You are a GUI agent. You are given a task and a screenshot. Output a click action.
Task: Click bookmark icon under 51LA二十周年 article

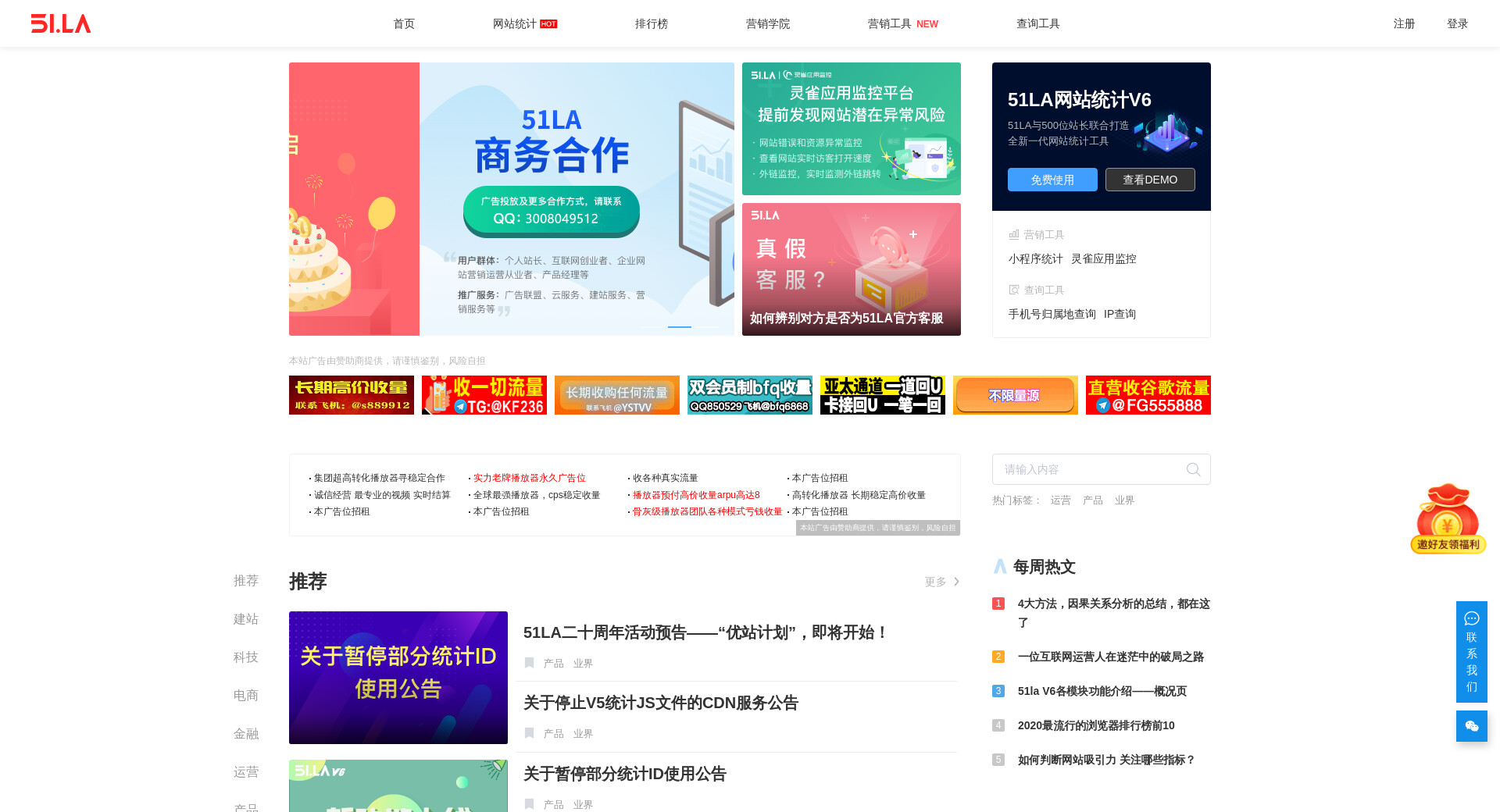click(x=529, y=663)
